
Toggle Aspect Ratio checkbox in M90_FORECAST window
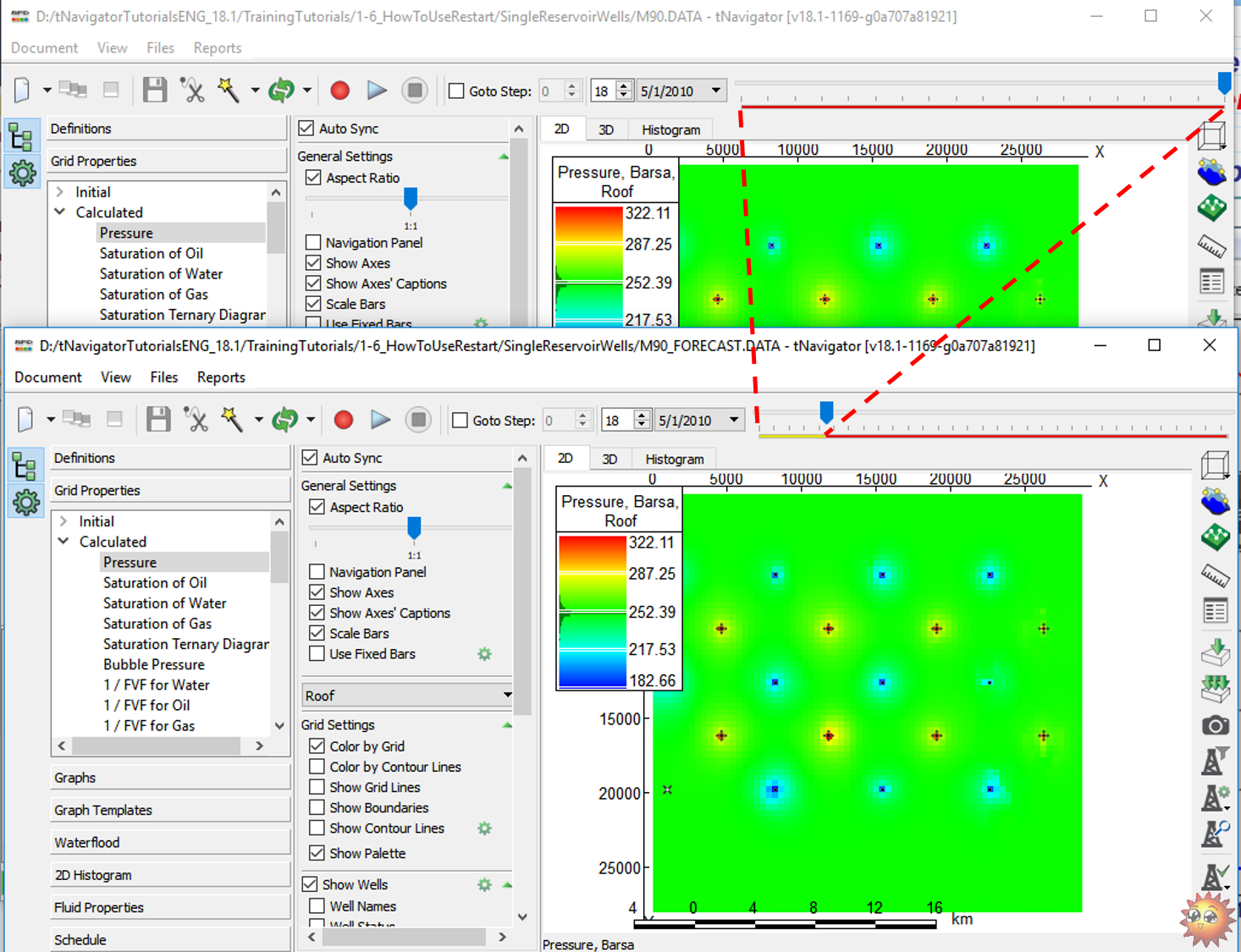[x=317, y=507]
